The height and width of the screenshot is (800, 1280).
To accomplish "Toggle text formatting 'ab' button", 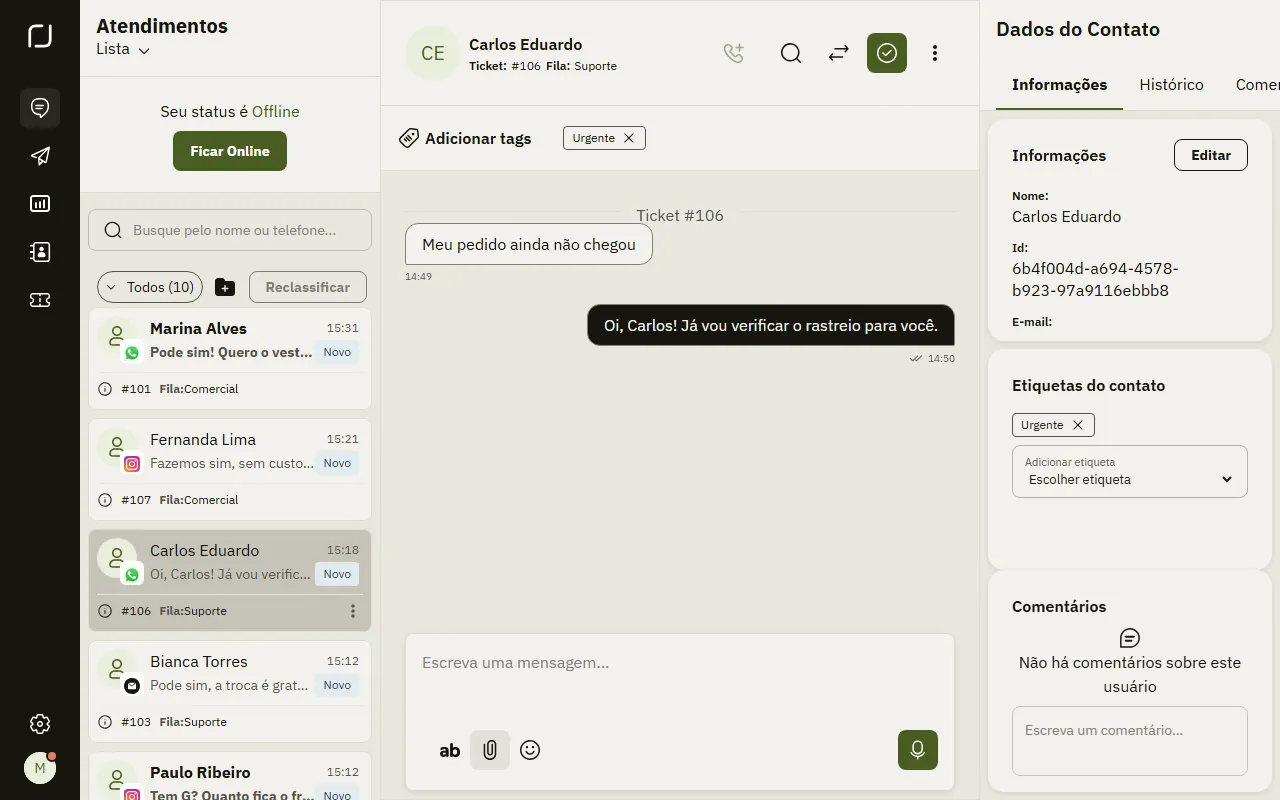I will pos(450,750).
